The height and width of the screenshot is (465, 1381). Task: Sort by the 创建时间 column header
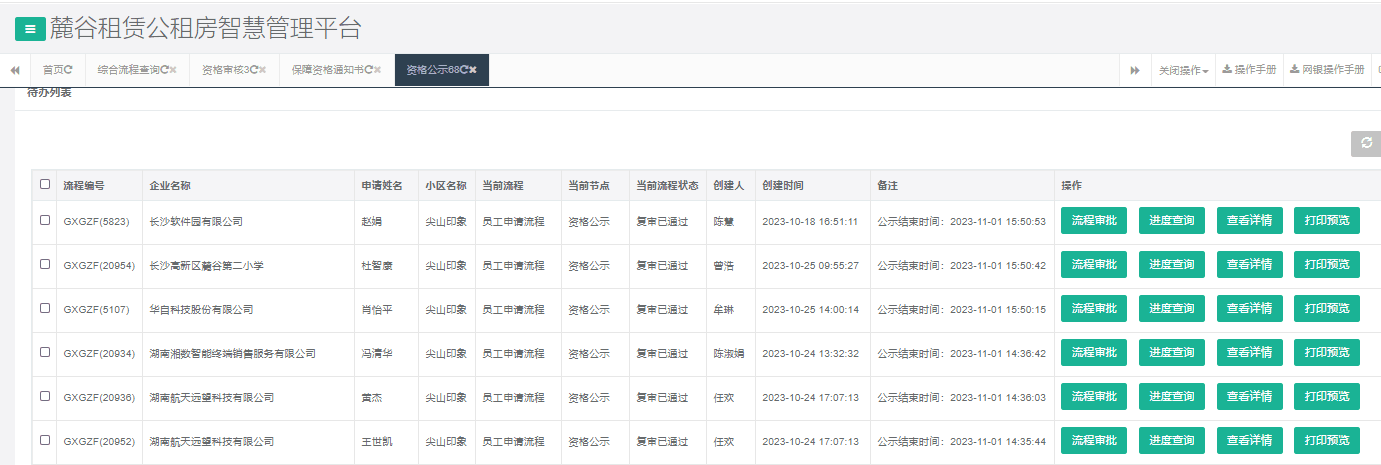click(x=782, y=185)
